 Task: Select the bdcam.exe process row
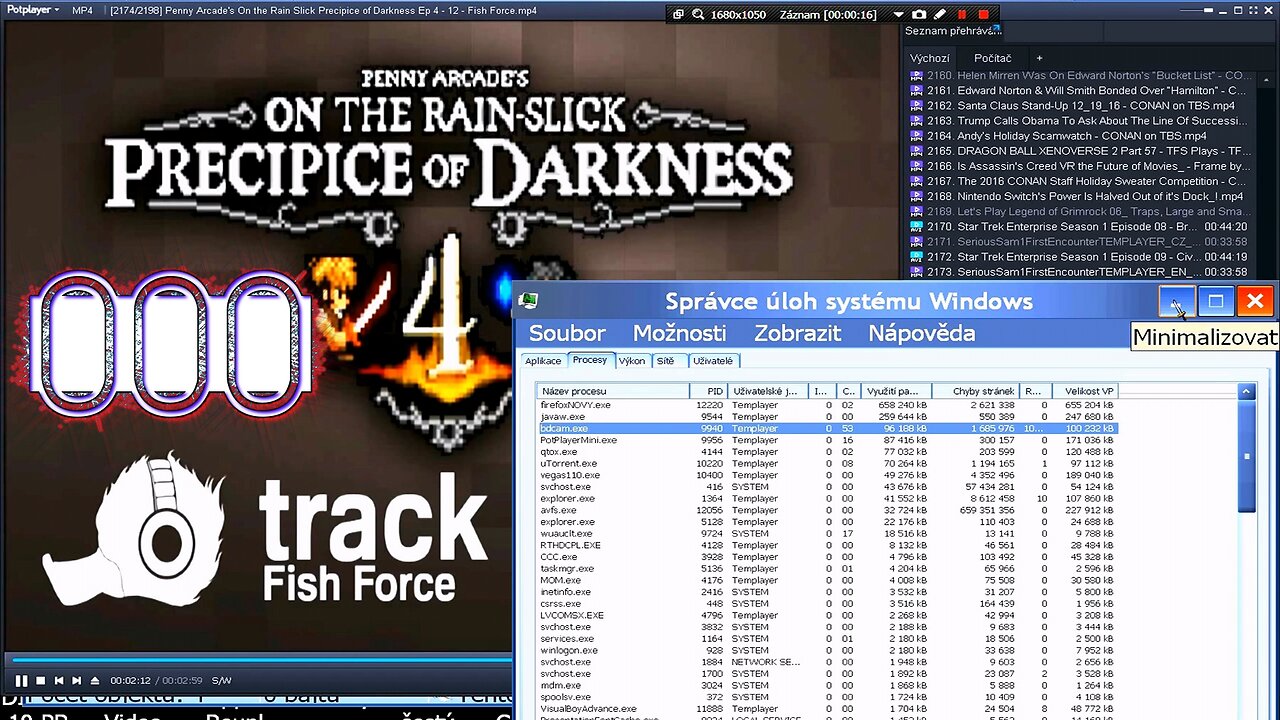pos(826,428)
